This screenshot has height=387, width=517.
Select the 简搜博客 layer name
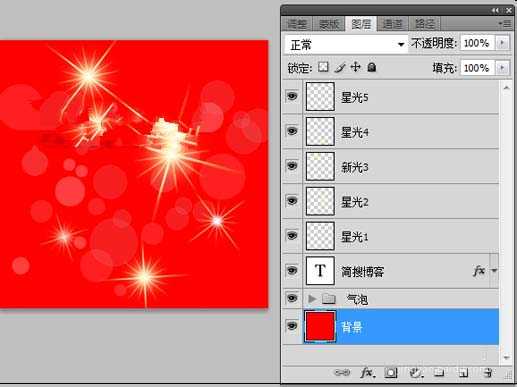click(362, 272)
